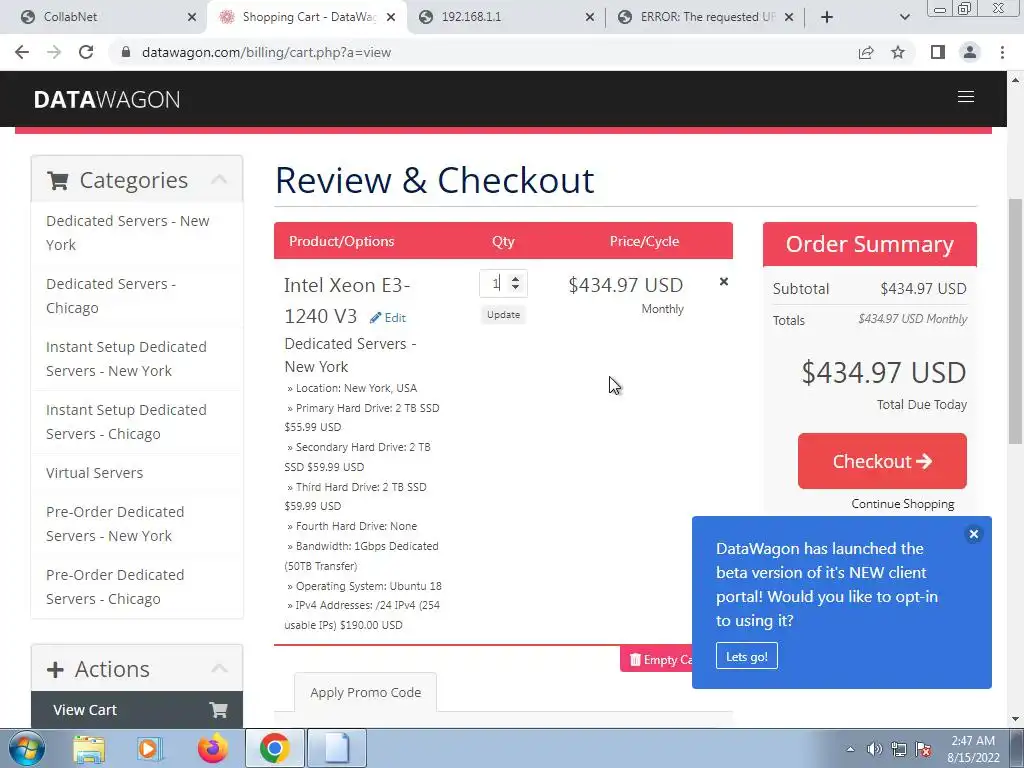Click the action center flag icon
This screenshot has height=768, width=1024.
923,749
